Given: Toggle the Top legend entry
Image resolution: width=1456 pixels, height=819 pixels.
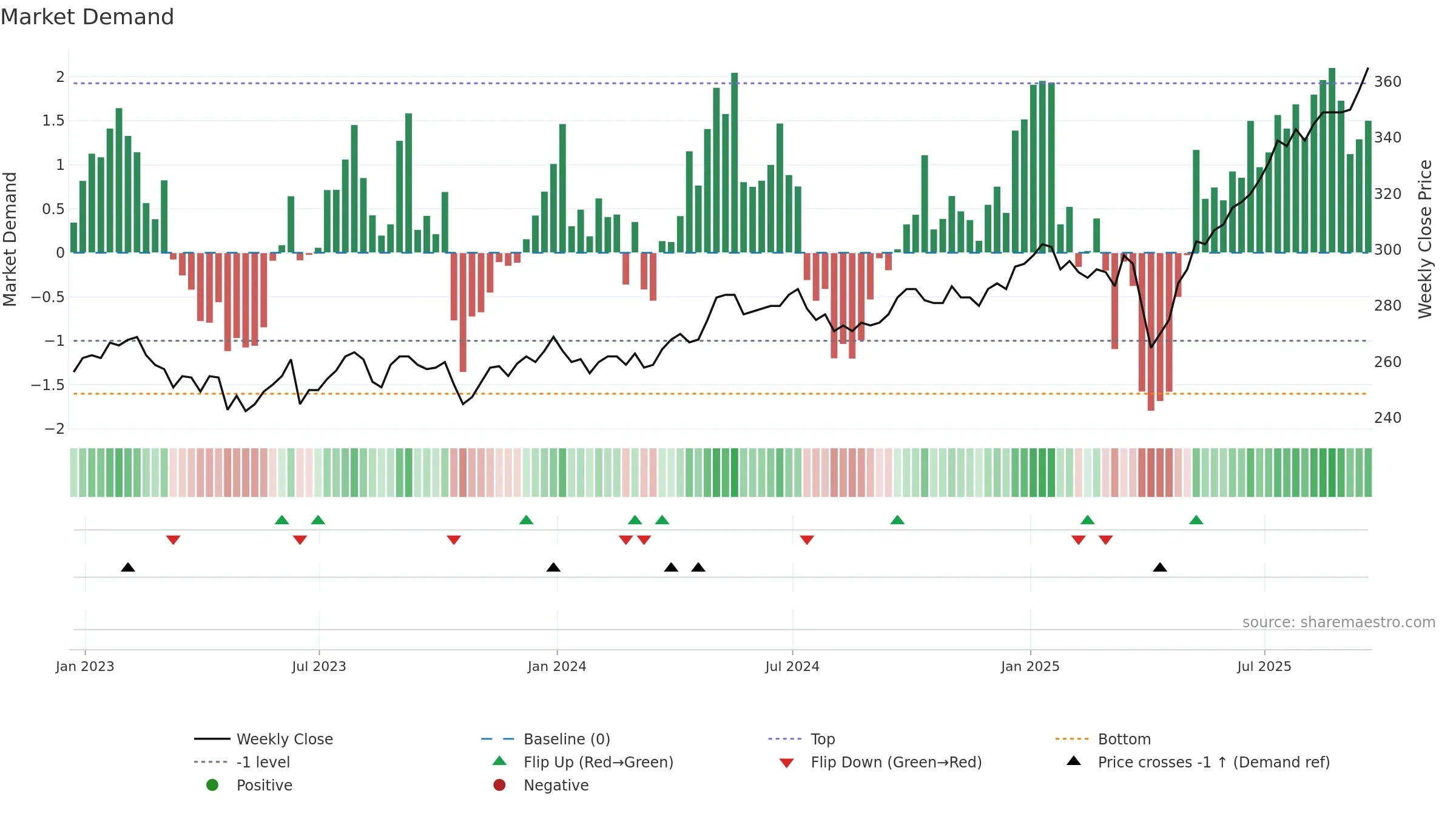Looking at the screenshot, I should 801,739.
